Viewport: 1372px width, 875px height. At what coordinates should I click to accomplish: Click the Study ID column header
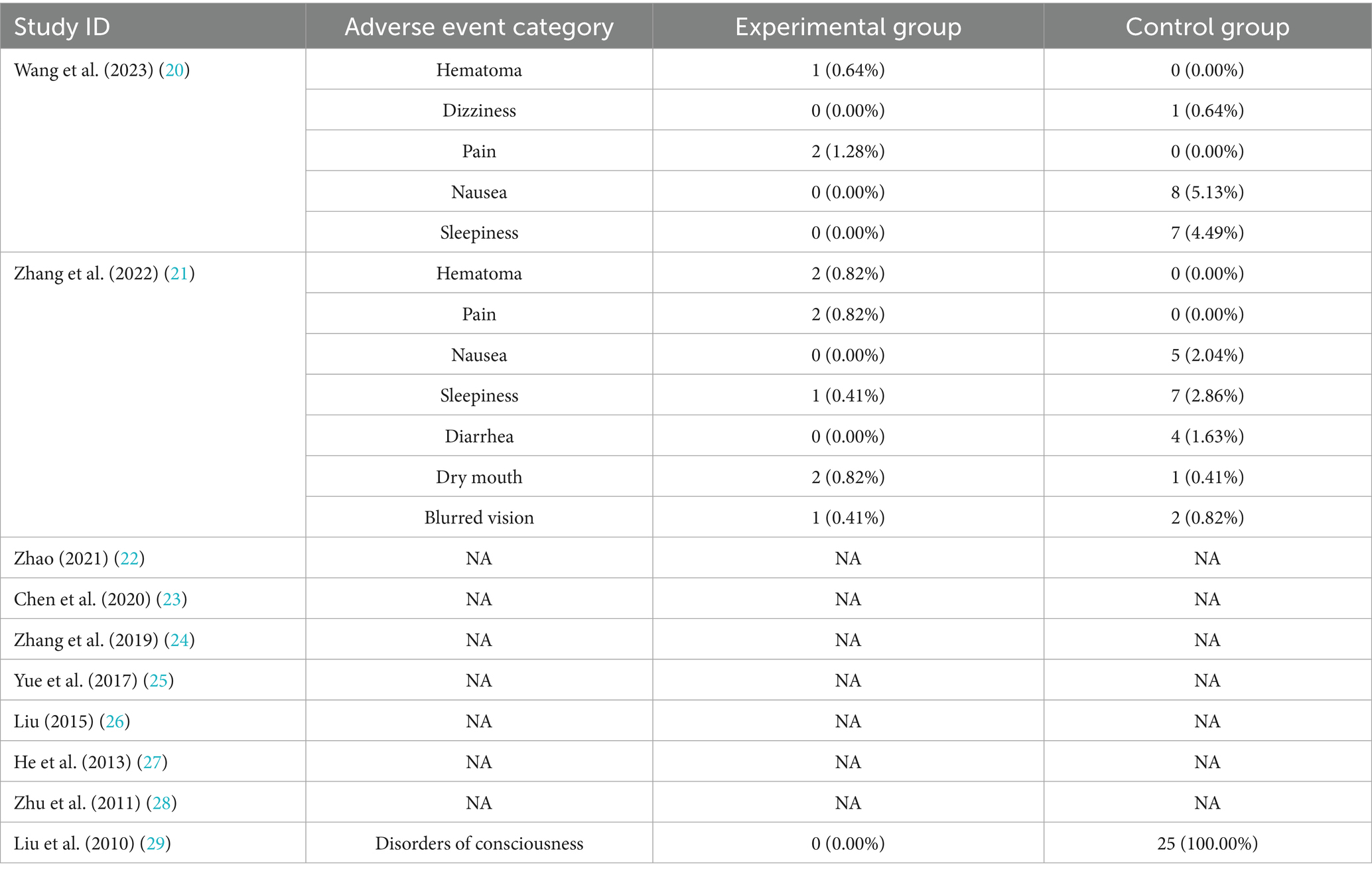[x=62, y=27]
